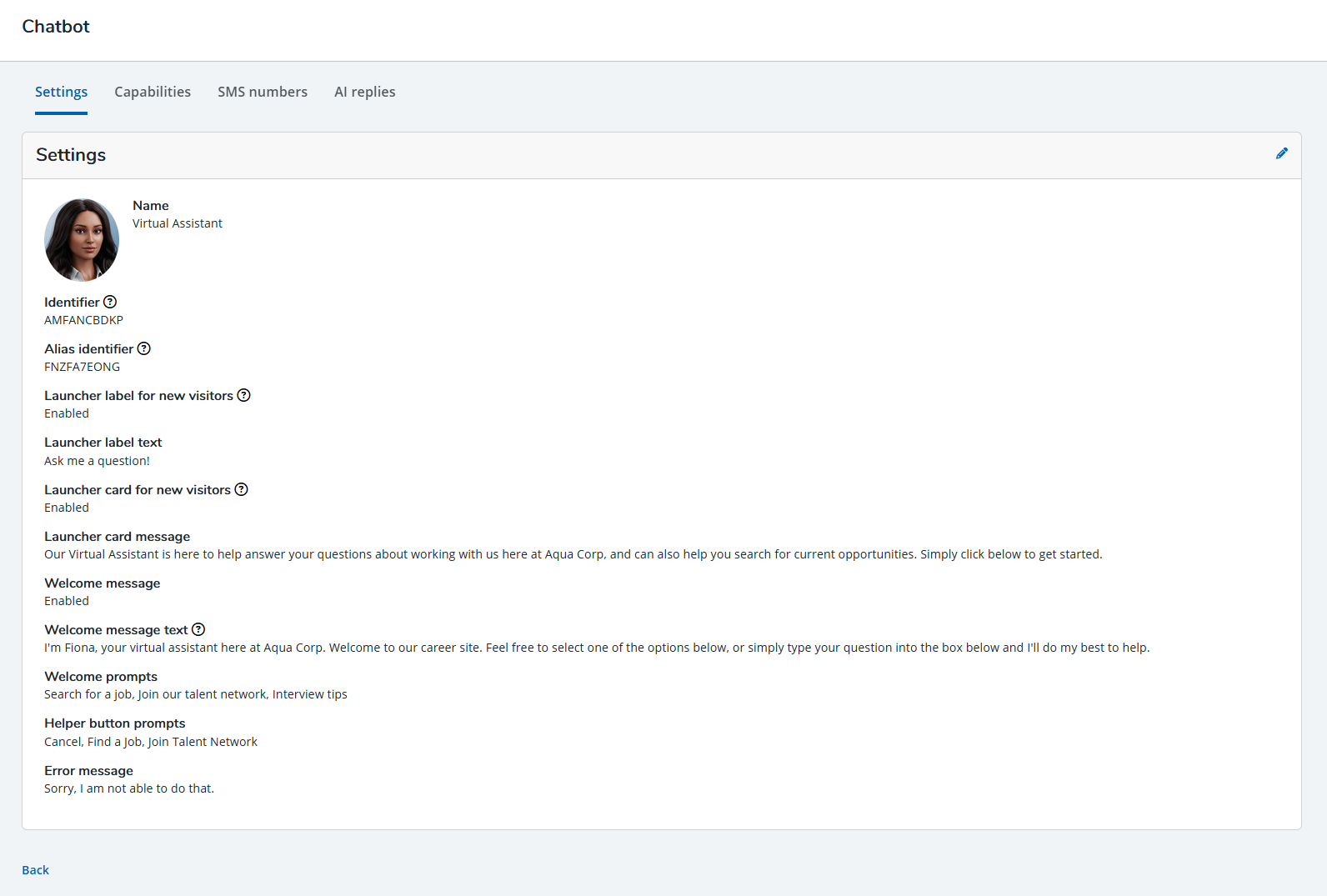
Task: Click the welcome prompts list starting 'Search for a job'
Action: click(x=196, y=694)
